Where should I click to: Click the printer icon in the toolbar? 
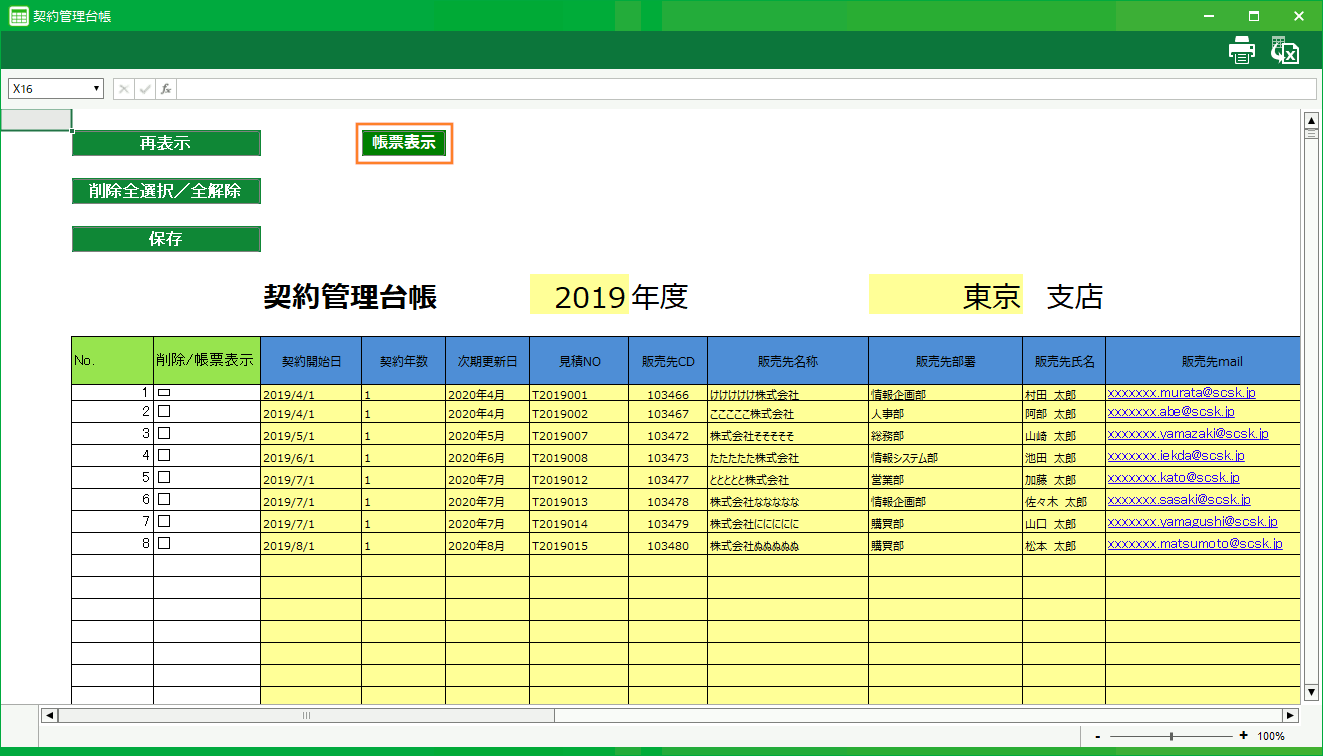[1241, 50]
